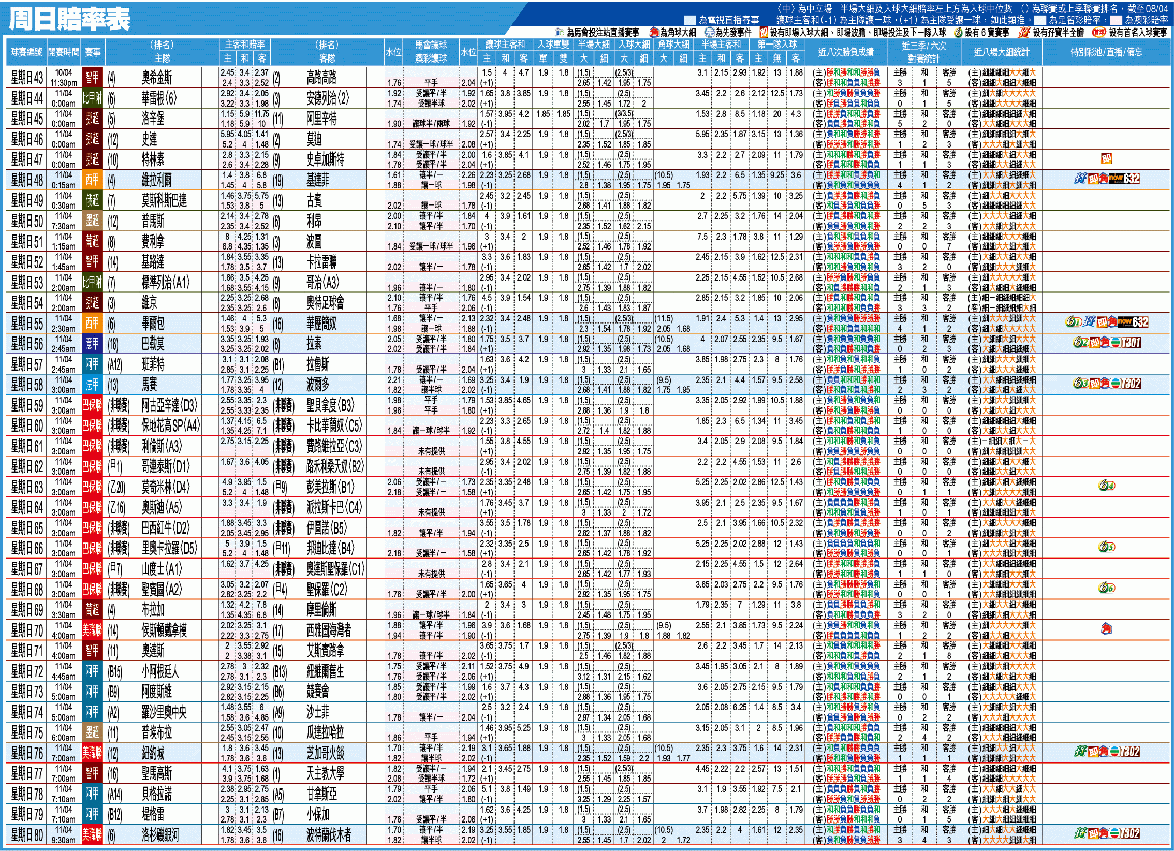Click the 開賽時間 column header

tap(61, 49)
